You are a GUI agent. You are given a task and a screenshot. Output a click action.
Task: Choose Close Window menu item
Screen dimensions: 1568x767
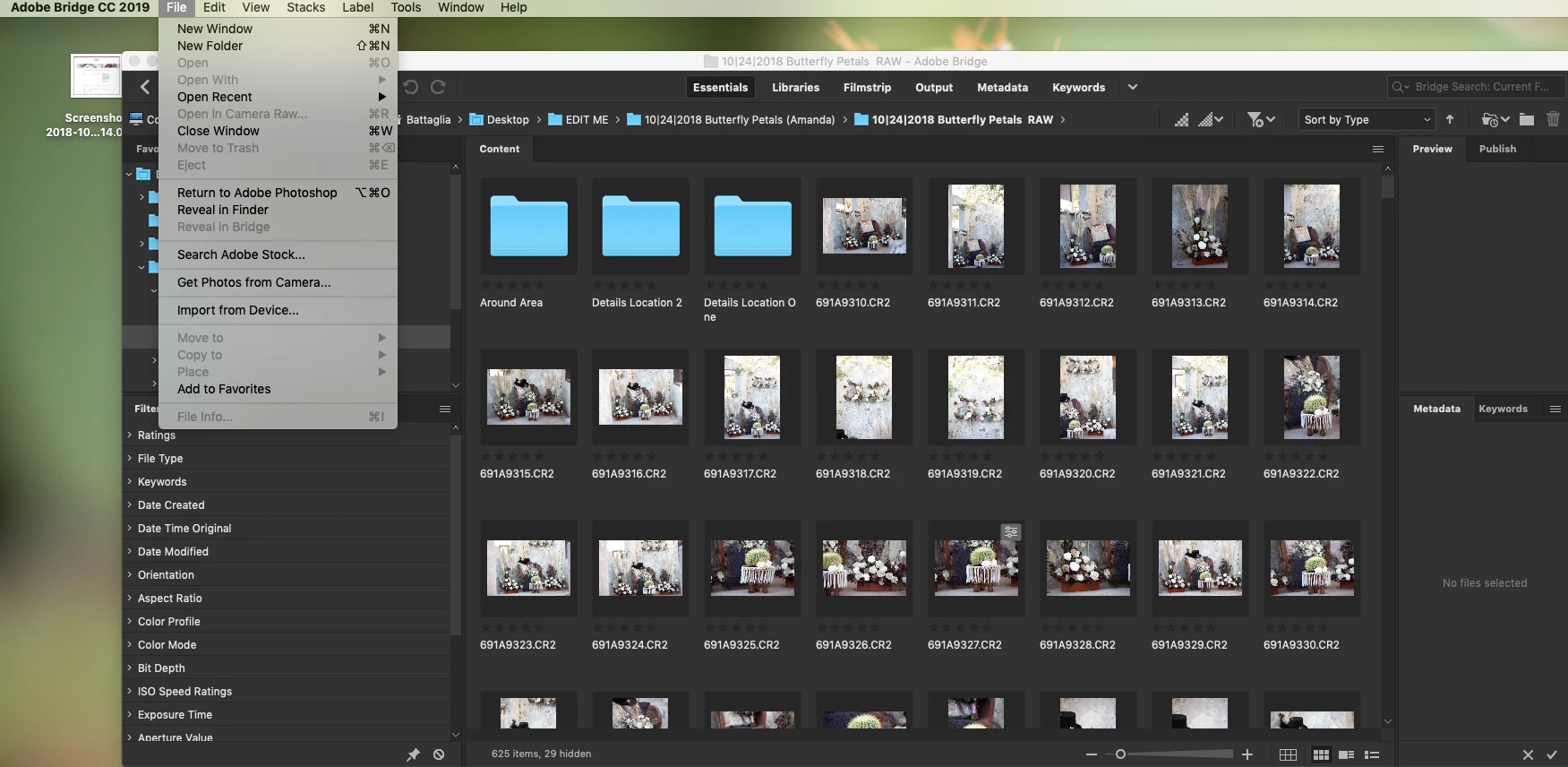pos(278,131)
